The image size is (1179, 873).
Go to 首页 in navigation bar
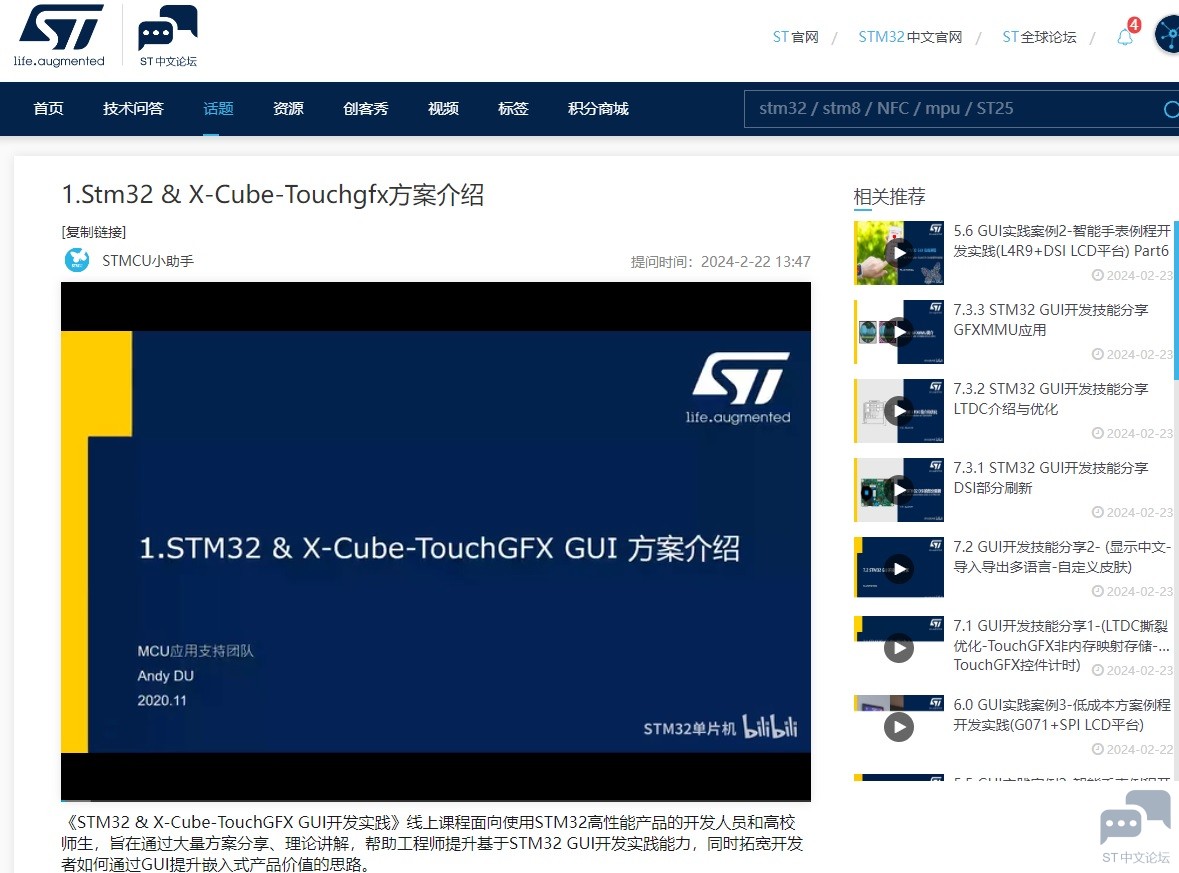48,108
